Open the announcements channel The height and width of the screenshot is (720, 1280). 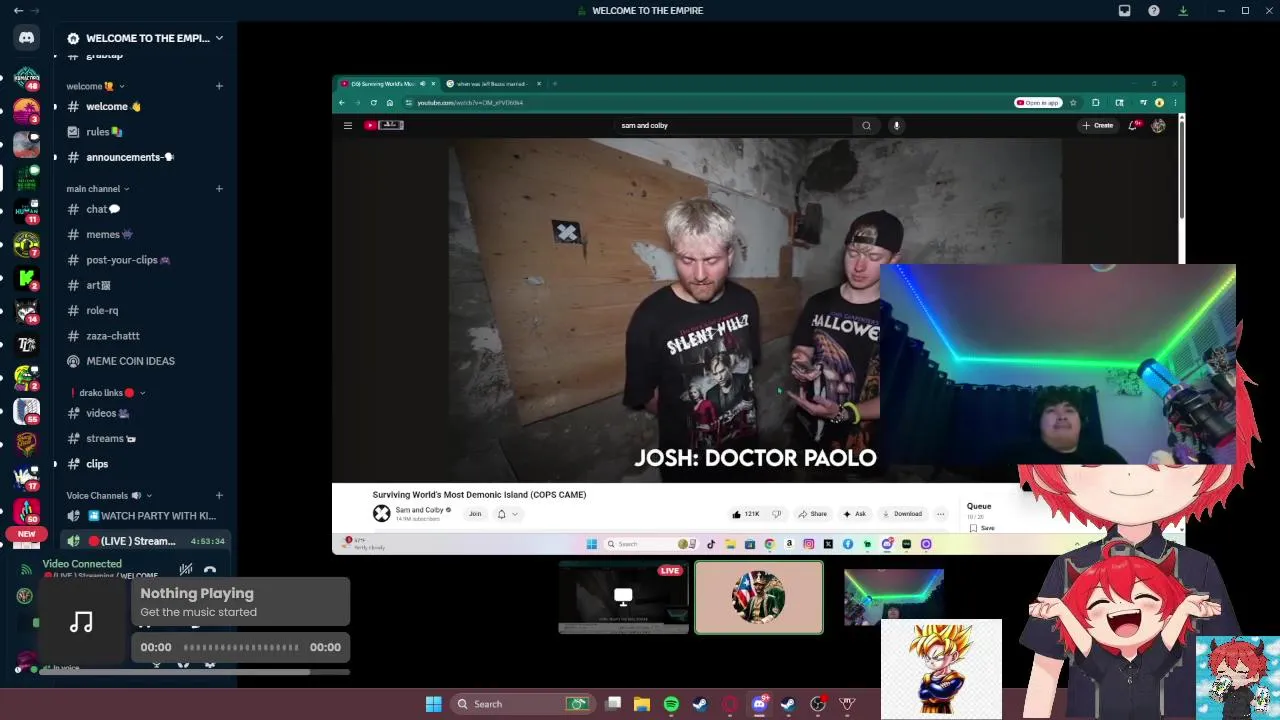point(144,157)
